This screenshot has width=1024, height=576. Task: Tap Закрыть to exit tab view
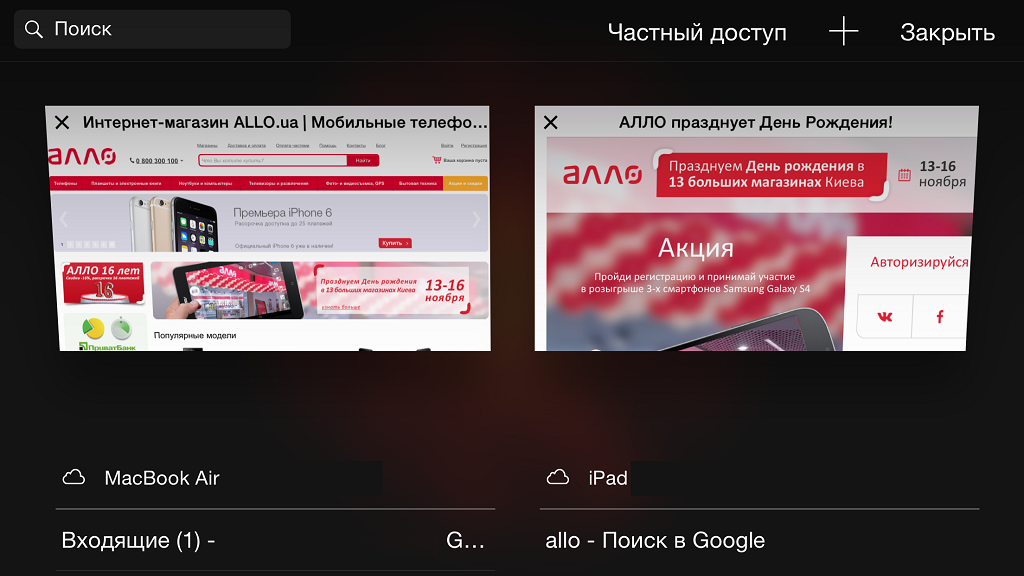[x=947, y=32]
